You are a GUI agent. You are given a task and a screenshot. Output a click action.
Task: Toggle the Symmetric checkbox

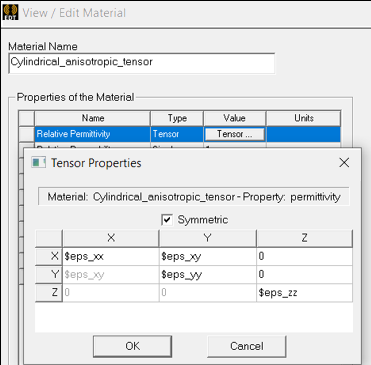(167, 220)
